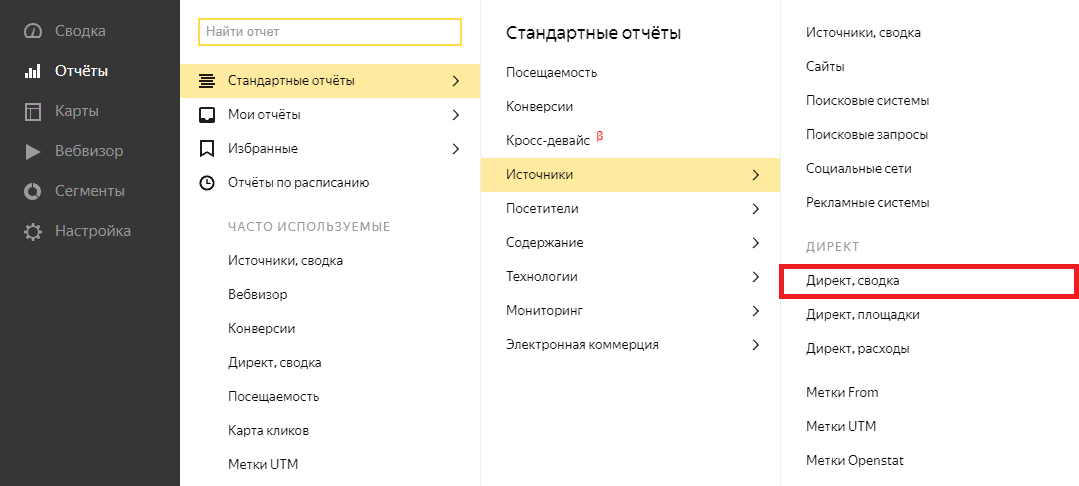Open frequently used Директ, сводка report
Viewport: 1079px width, 486px height.
pos(275,363)
